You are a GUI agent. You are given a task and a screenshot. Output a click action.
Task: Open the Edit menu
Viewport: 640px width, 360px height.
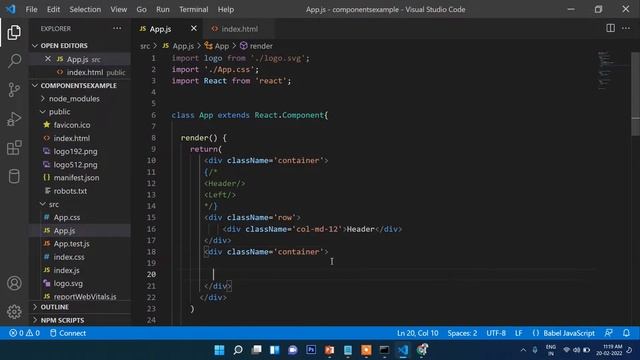tap(53, 9)
